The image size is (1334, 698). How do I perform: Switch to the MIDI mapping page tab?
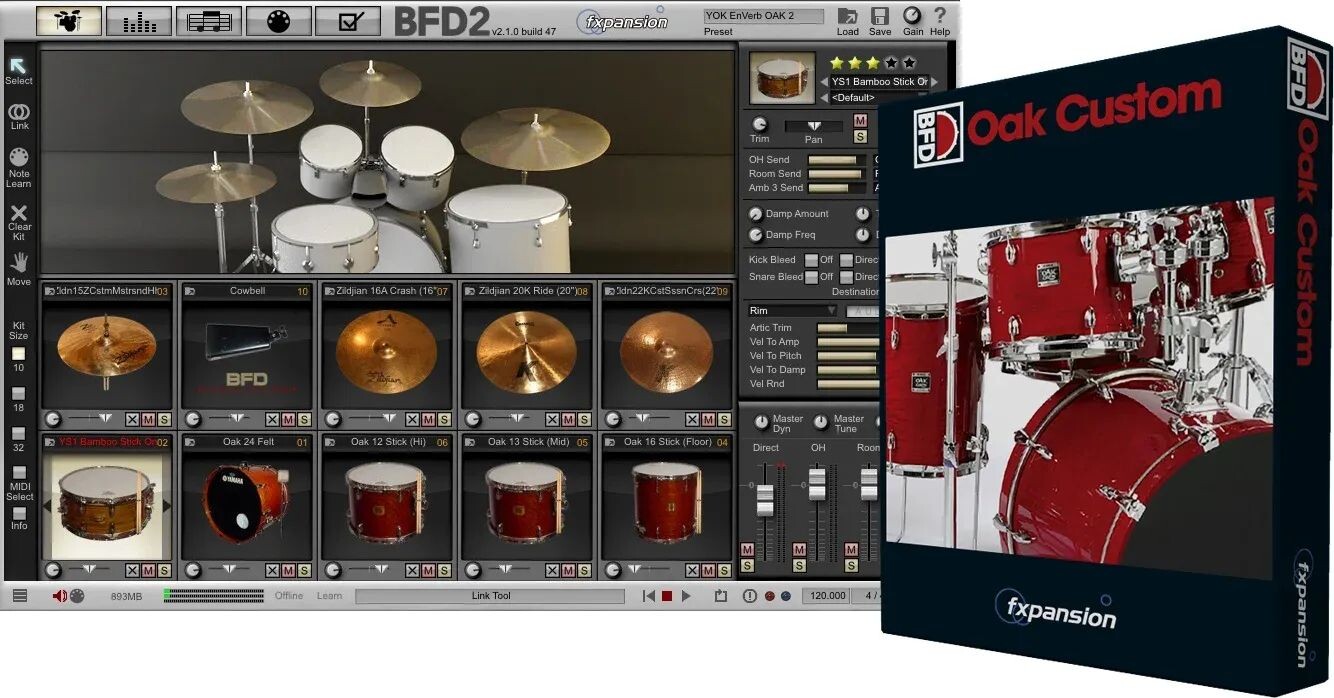tap(278, 20)
